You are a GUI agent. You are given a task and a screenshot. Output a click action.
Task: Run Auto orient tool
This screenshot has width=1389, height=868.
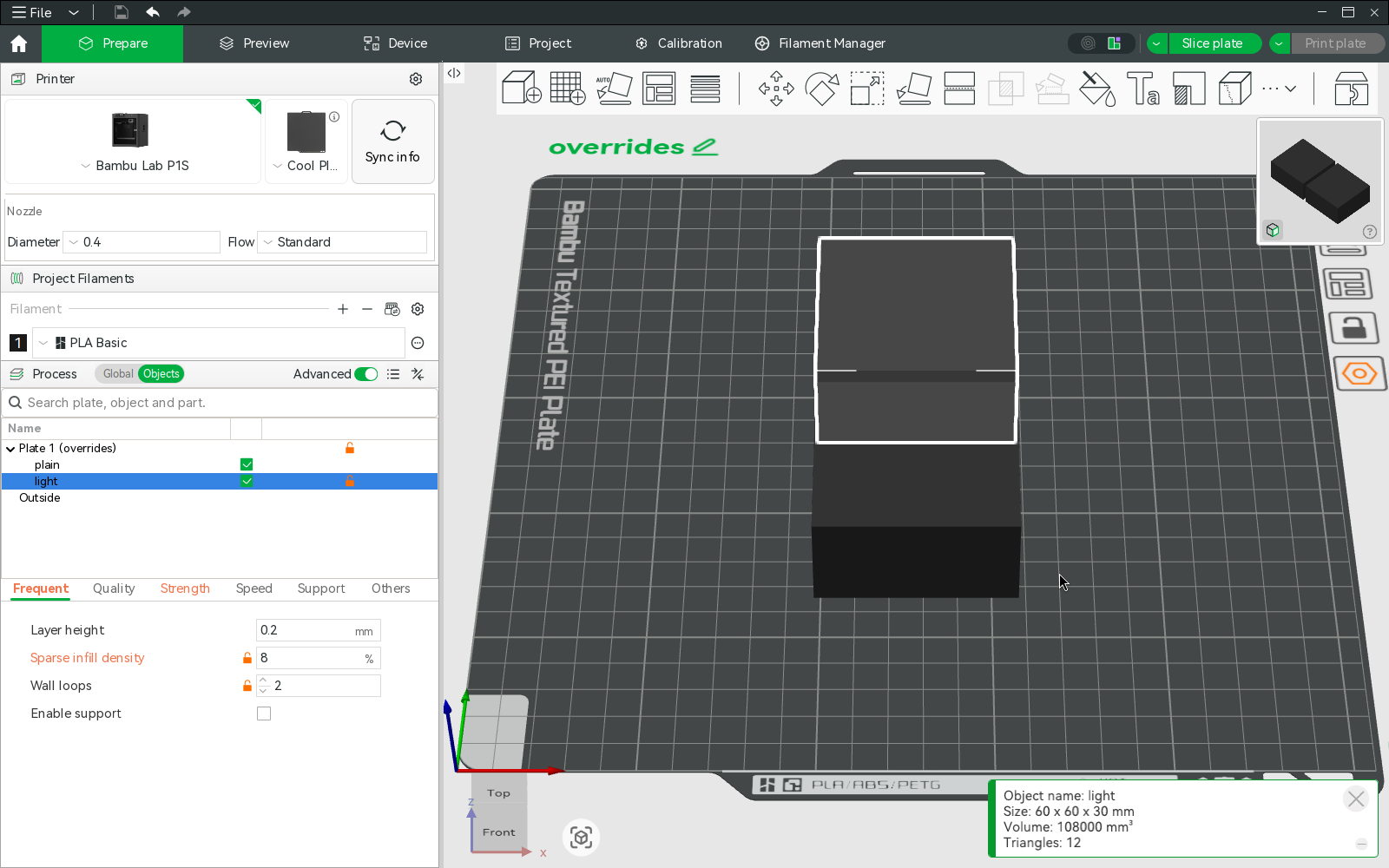(x=614, y=88)
